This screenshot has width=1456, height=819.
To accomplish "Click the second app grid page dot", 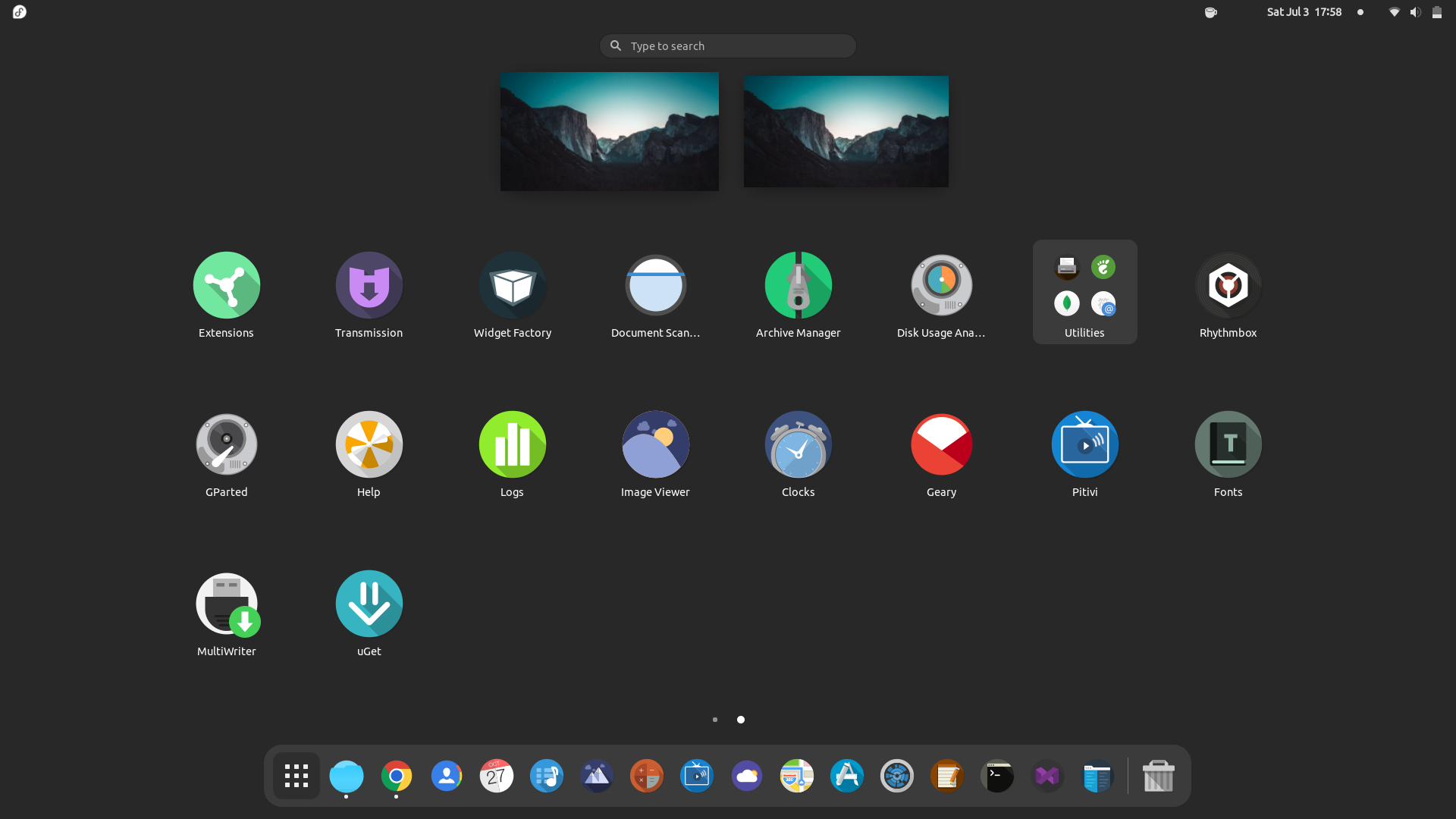I will 741,720.
